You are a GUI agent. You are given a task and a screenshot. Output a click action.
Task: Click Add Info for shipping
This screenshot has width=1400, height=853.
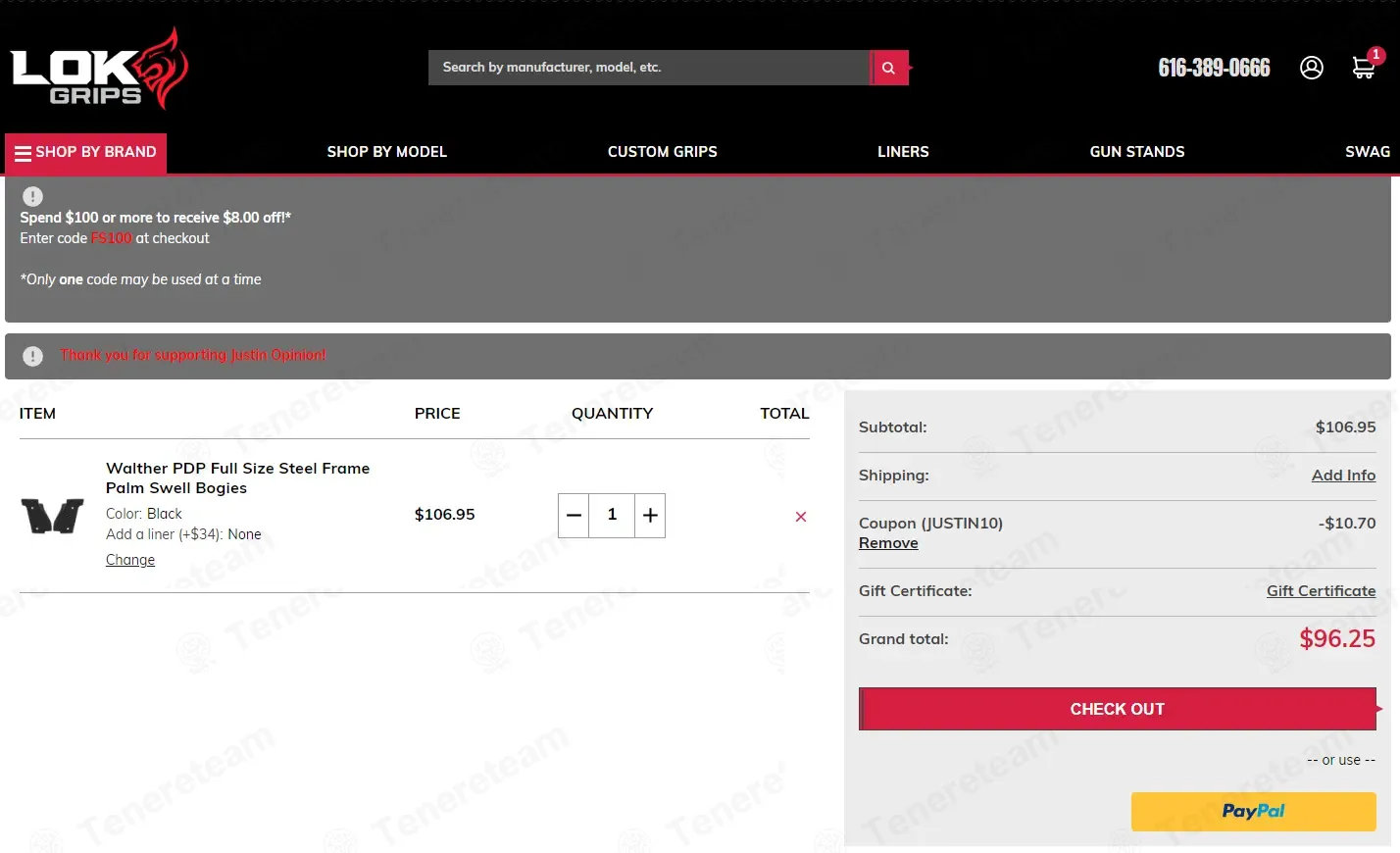pos(1343,476)
